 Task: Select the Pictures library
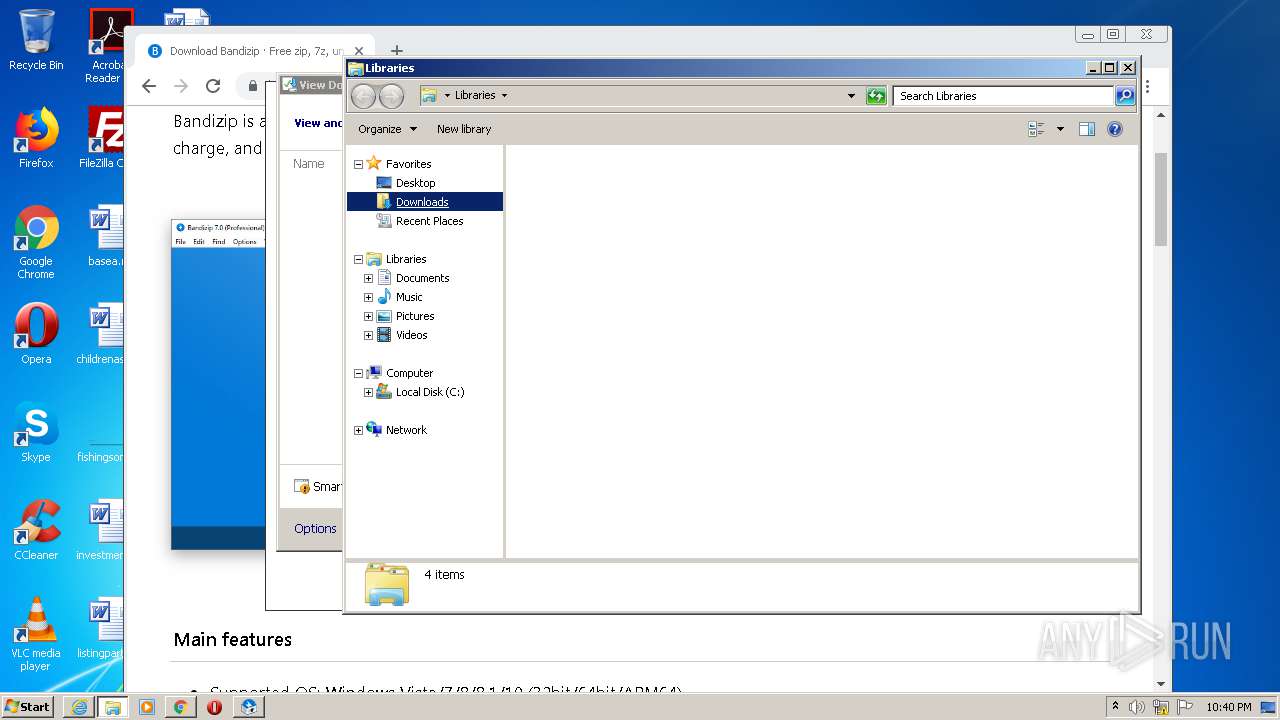tap(415, 316)
